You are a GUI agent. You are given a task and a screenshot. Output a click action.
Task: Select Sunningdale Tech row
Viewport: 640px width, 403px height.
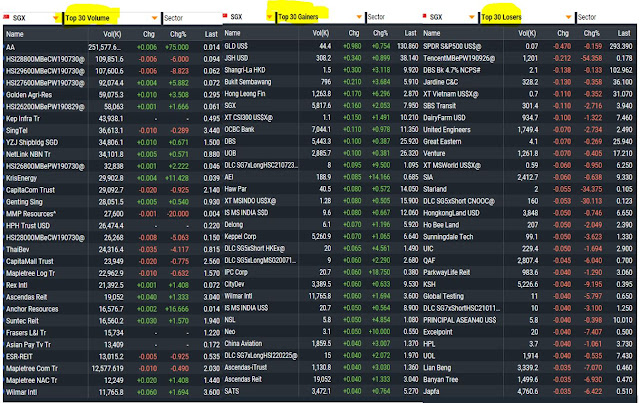(x=529, y=237)
